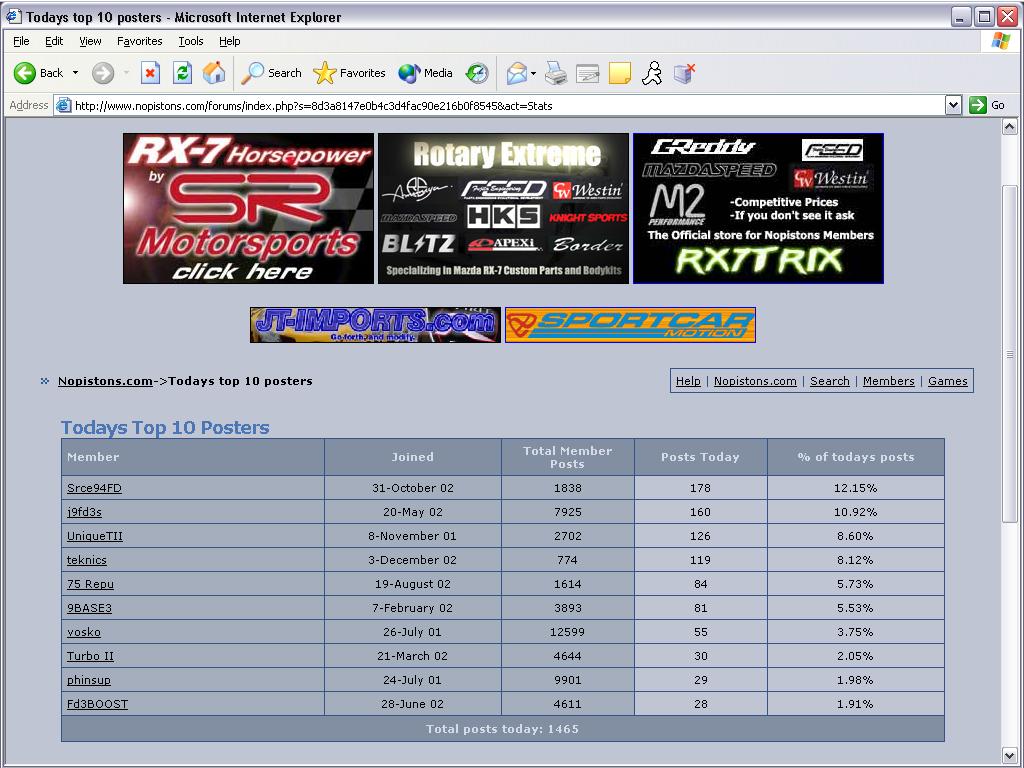This screenshot has width=1024, height=768.
Task: Click the SR Motorsports banner ad
Action: pos(248,208)
